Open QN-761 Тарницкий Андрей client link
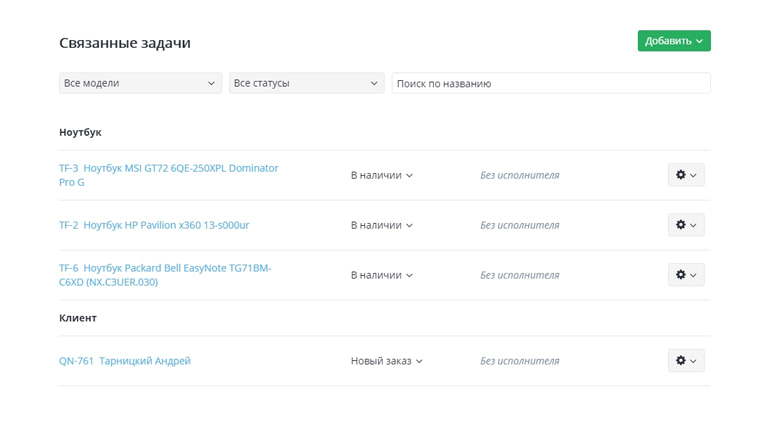 (x=125, y=361)
